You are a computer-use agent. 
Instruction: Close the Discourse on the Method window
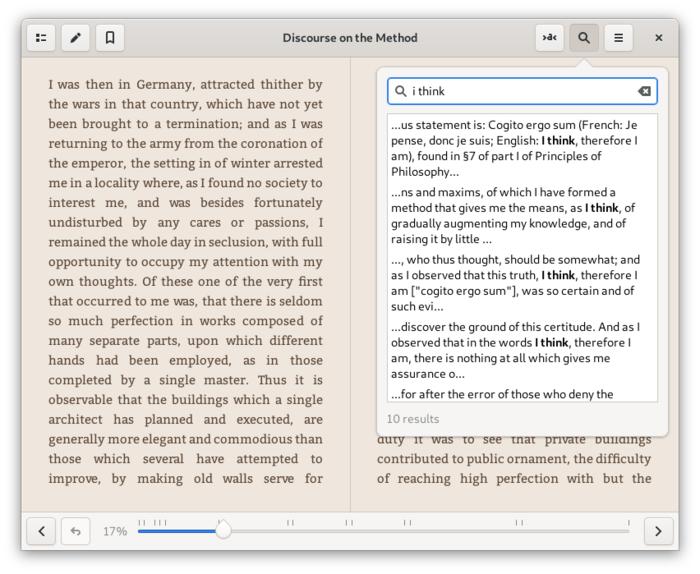[x=658, y=38]
